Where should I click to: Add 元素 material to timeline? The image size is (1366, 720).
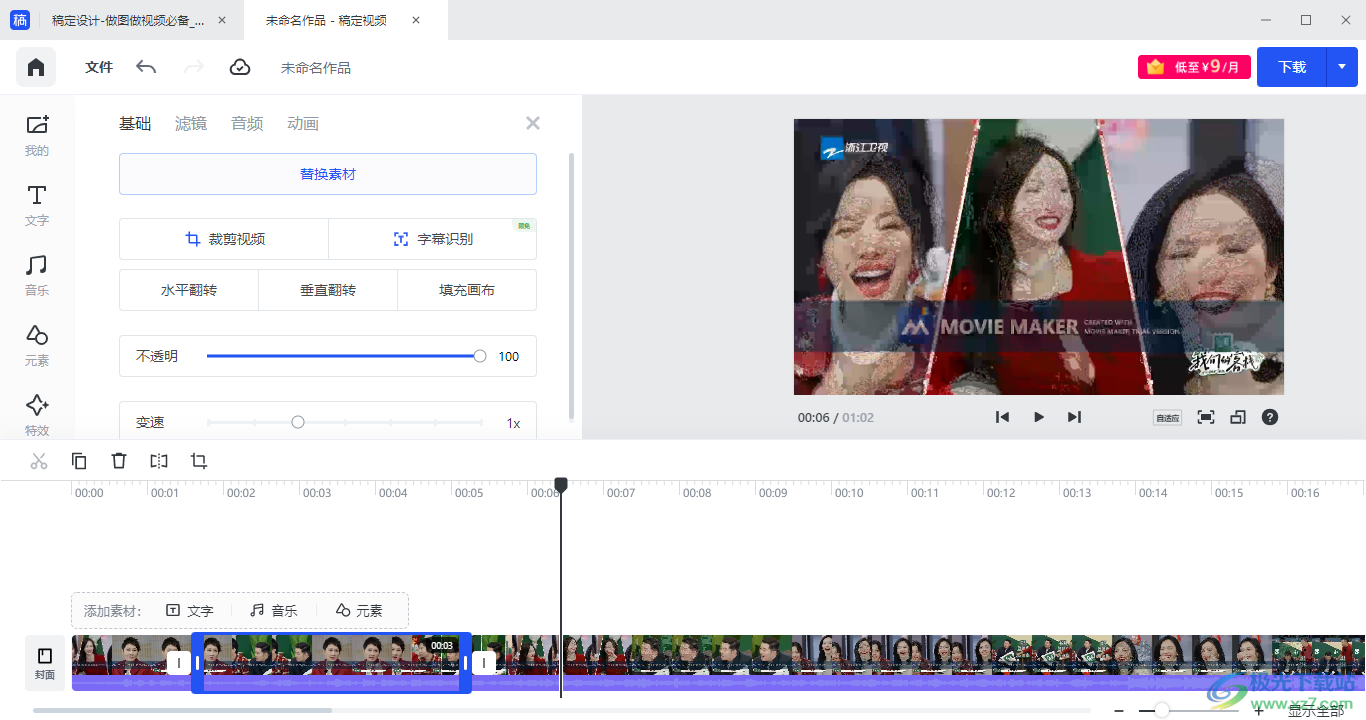point(359,610)
